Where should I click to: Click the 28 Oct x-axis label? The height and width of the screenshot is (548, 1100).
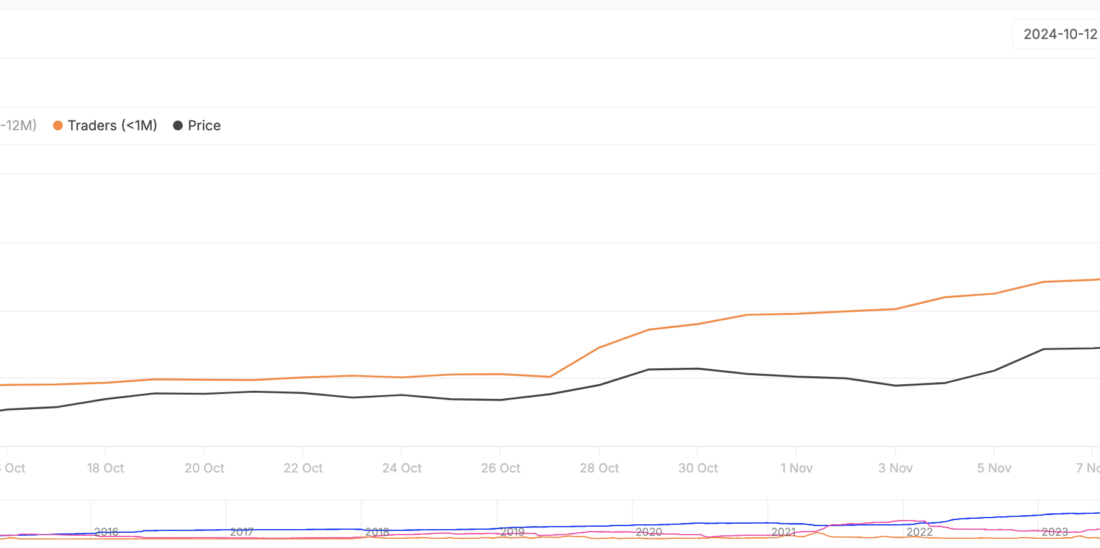599,468
